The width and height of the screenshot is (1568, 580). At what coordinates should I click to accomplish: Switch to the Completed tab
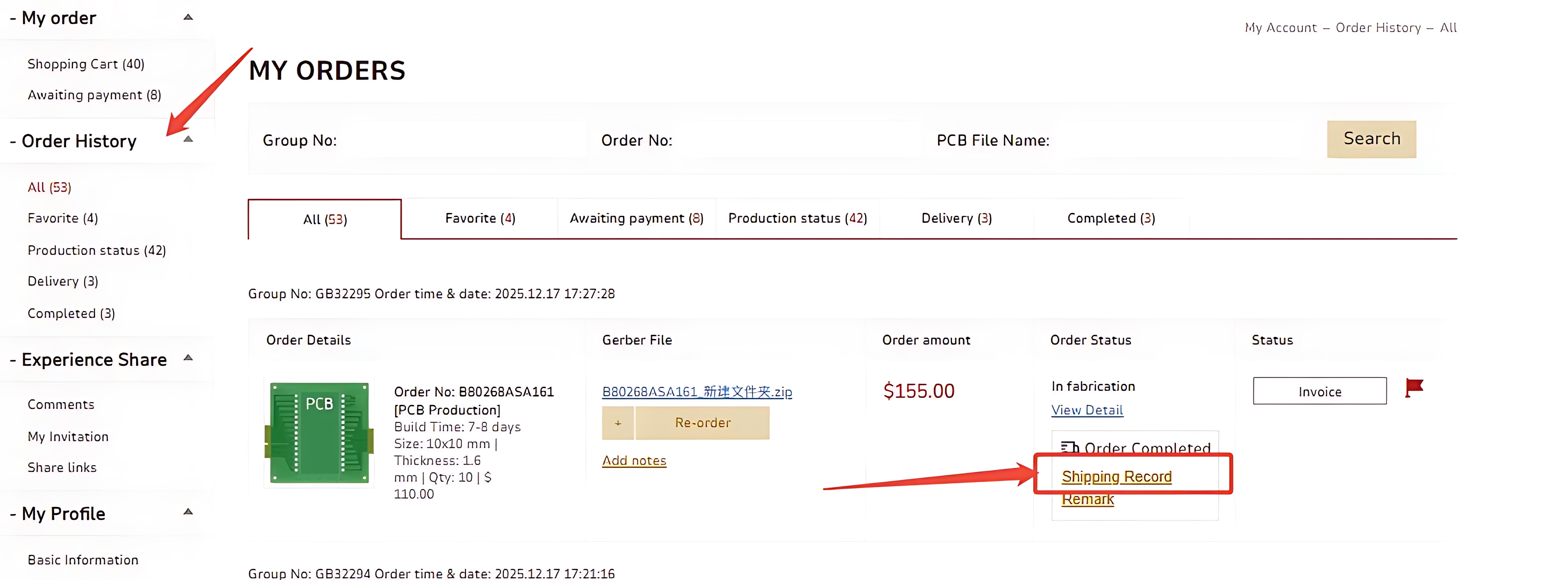(1110, 217)
